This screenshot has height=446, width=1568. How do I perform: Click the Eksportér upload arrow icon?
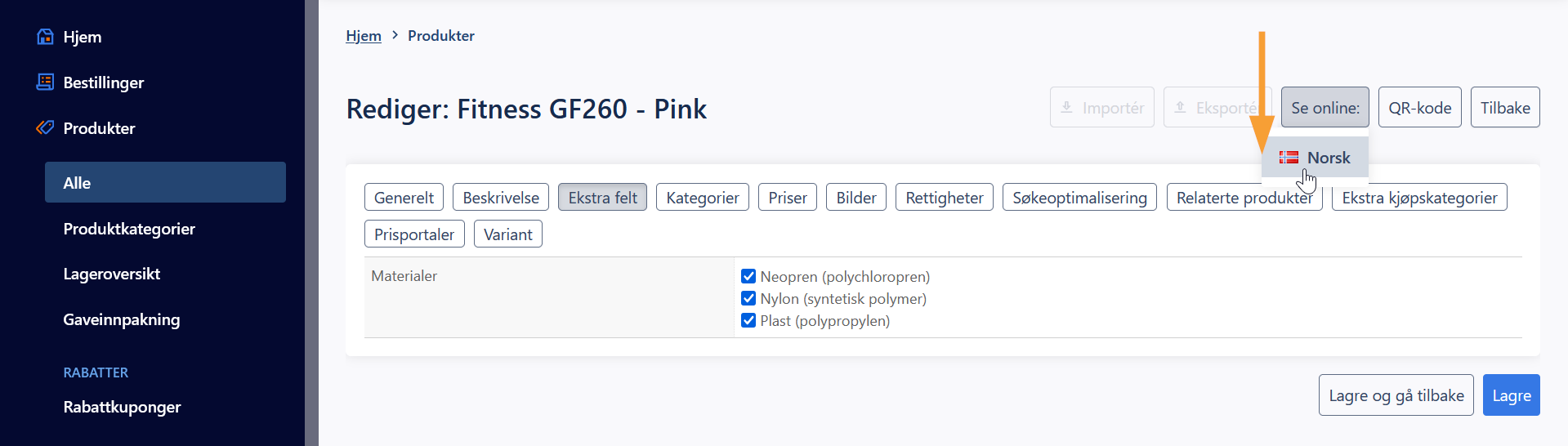click(x=1180, y=107)
